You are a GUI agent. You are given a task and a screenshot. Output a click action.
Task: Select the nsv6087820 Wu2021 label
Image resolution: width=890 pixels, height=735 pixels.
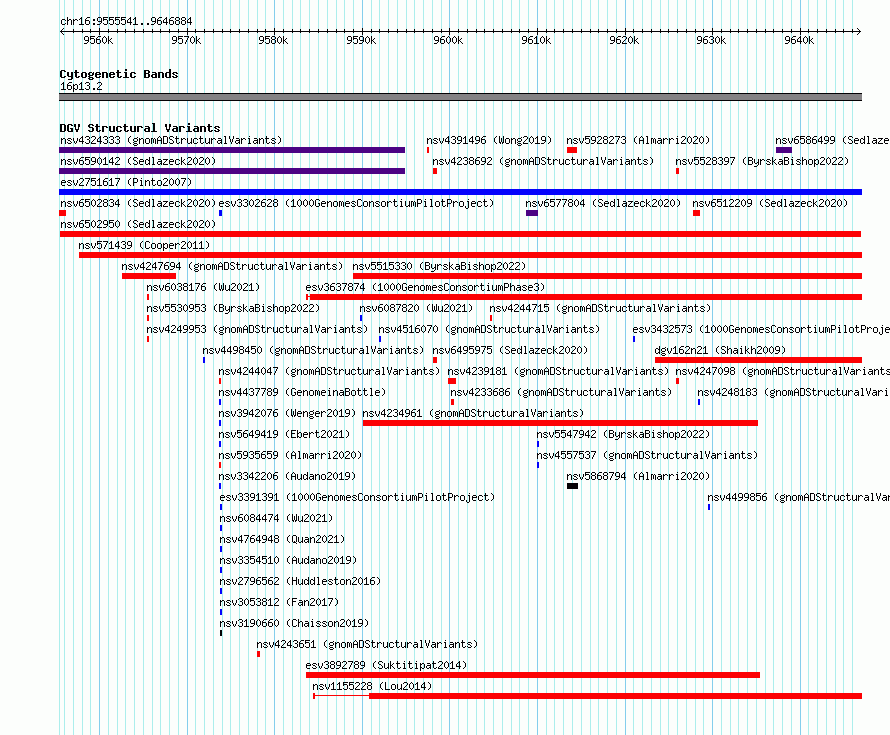pyautogui.click(x=416, y=308)
